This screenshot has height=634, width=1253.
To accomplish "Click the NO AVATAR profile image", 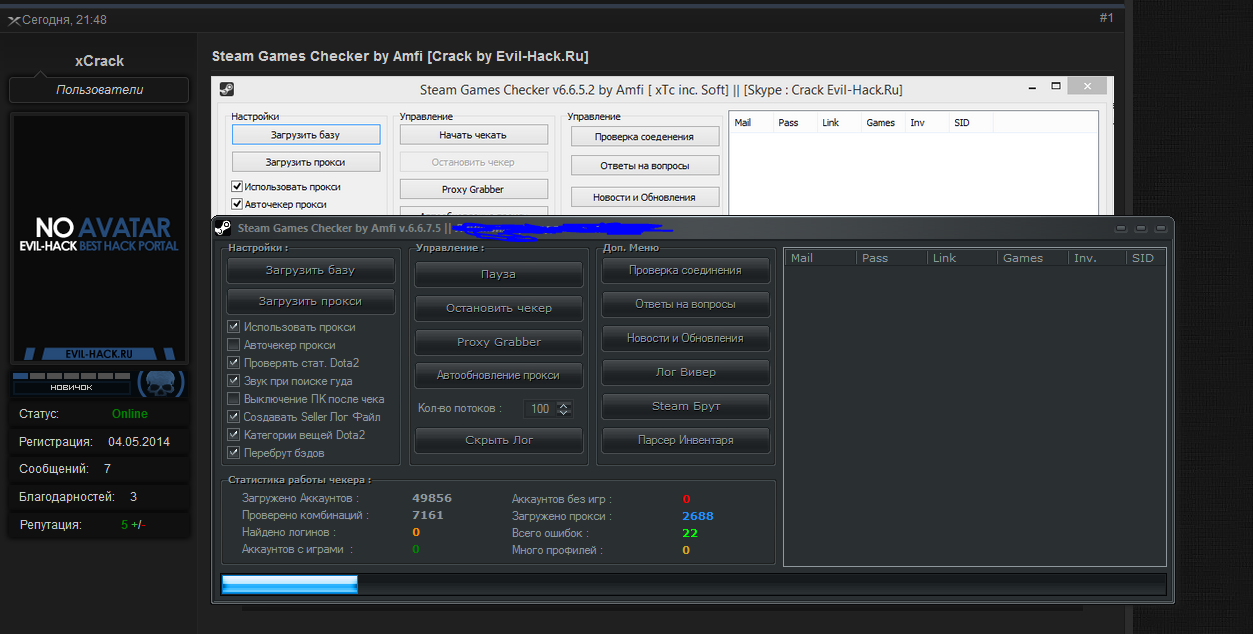I will pyautogui.click(x=99, y=238).
